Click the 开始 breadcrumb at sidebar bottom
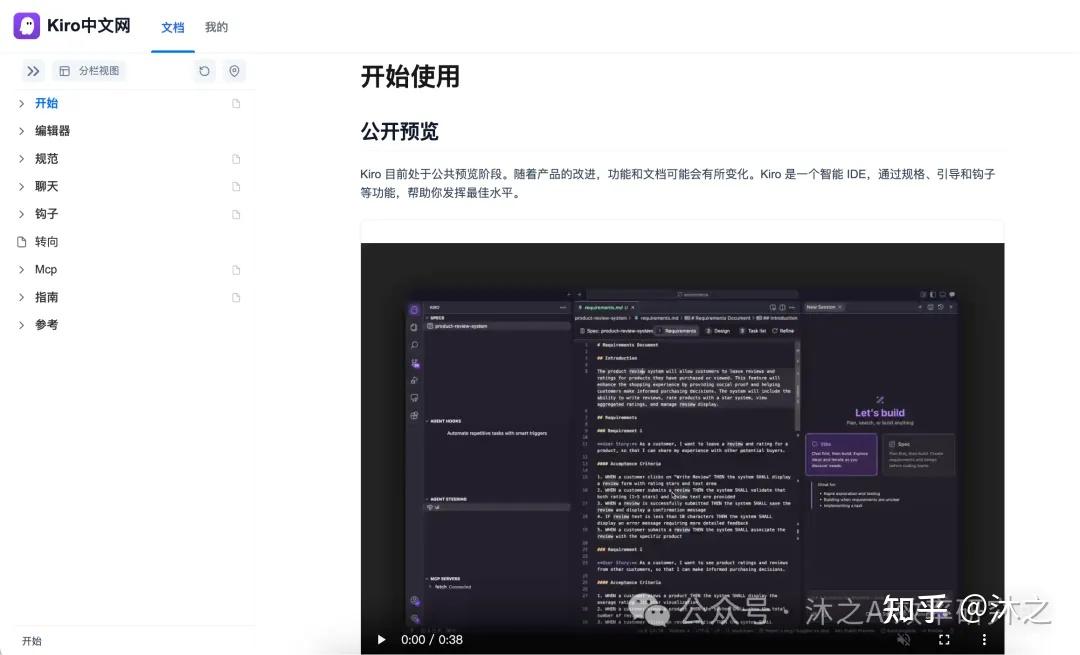Image resolution: width=1080 pixels, height=655 pixels. [32, 641]
